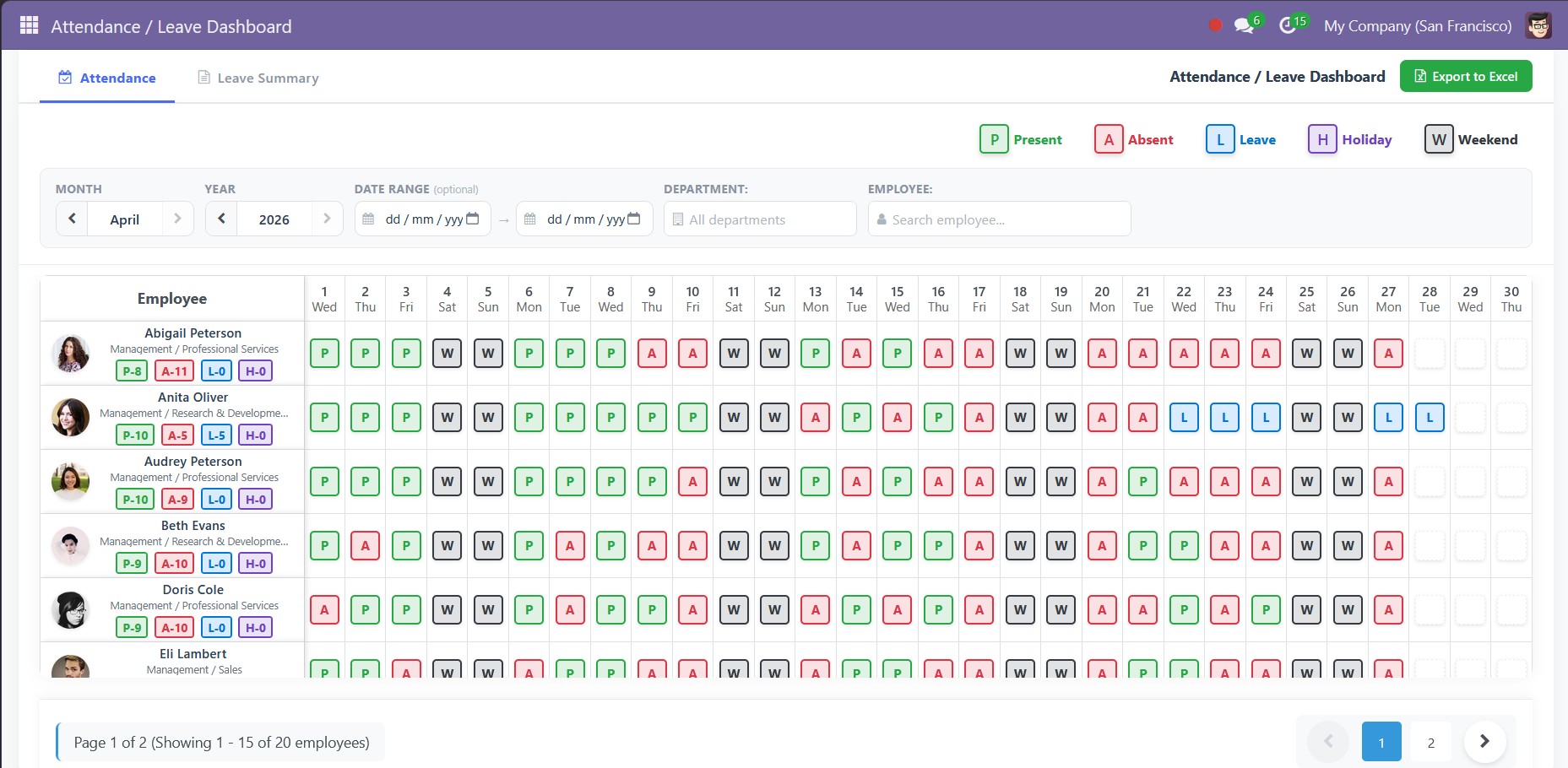Click Audrey Peterson's day 21 Present cell
This screenshot has width=1568, height=768.
click(x=1143, y=481)
